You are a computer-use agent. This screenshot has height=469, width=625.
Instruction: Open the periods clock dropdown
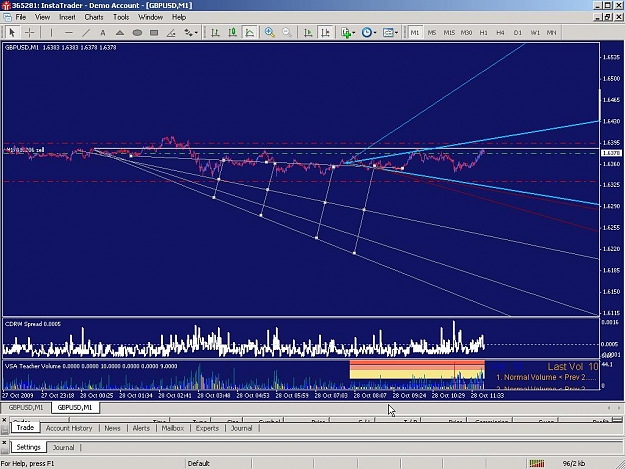(369, 33)
